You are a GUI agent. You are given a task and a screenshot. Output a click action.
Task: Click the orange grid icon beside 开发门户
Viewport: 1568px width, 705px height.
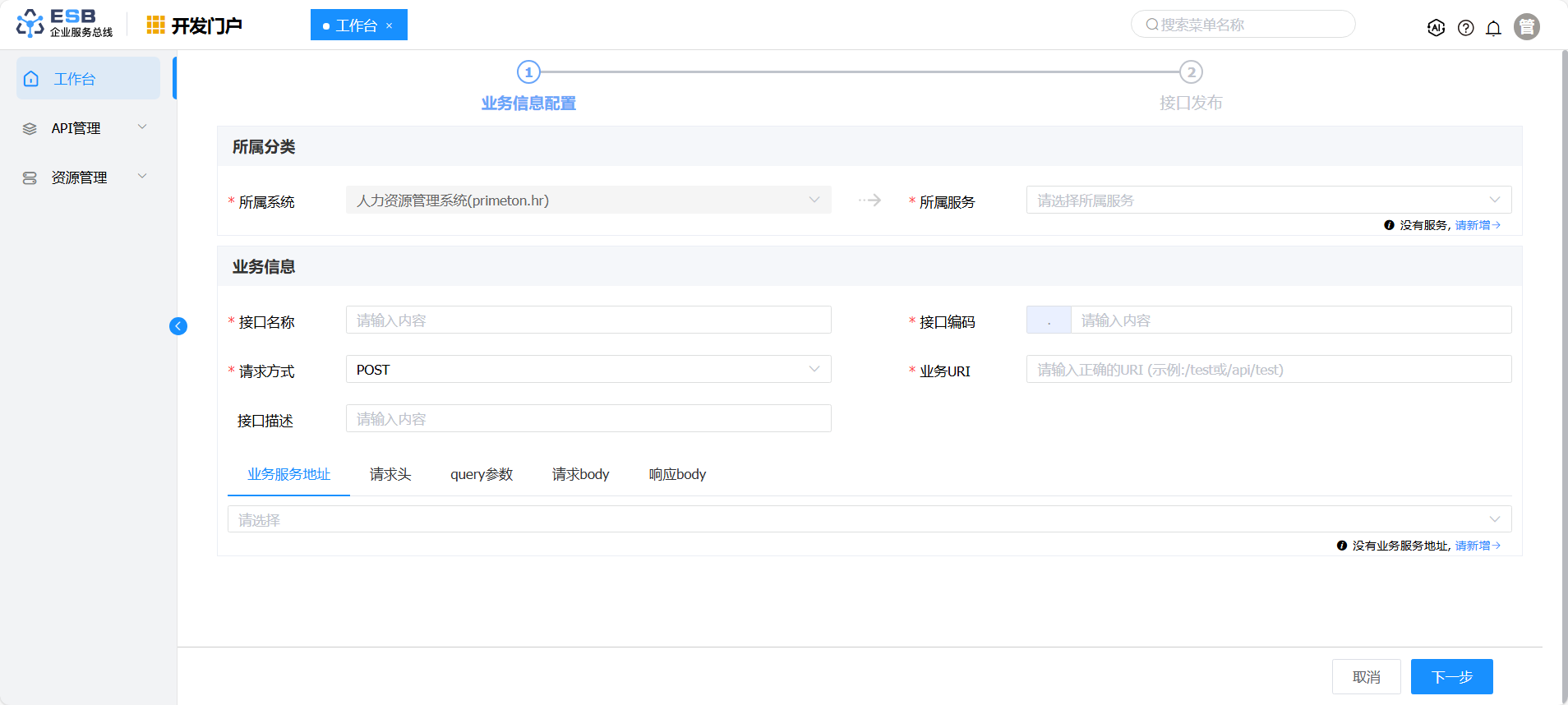point(155,25)
